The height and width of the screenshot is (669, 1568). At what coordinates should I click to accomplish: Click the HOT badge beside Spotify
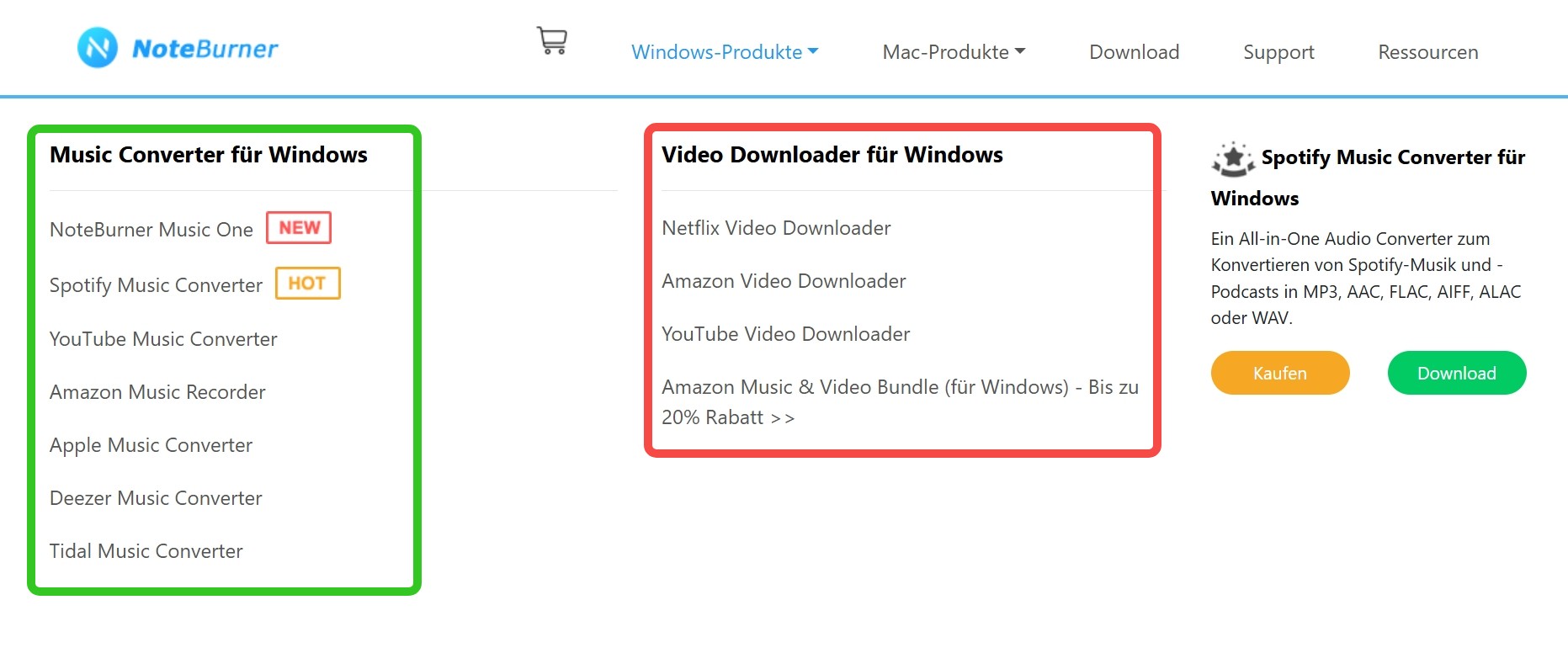[x=308, y=284]
